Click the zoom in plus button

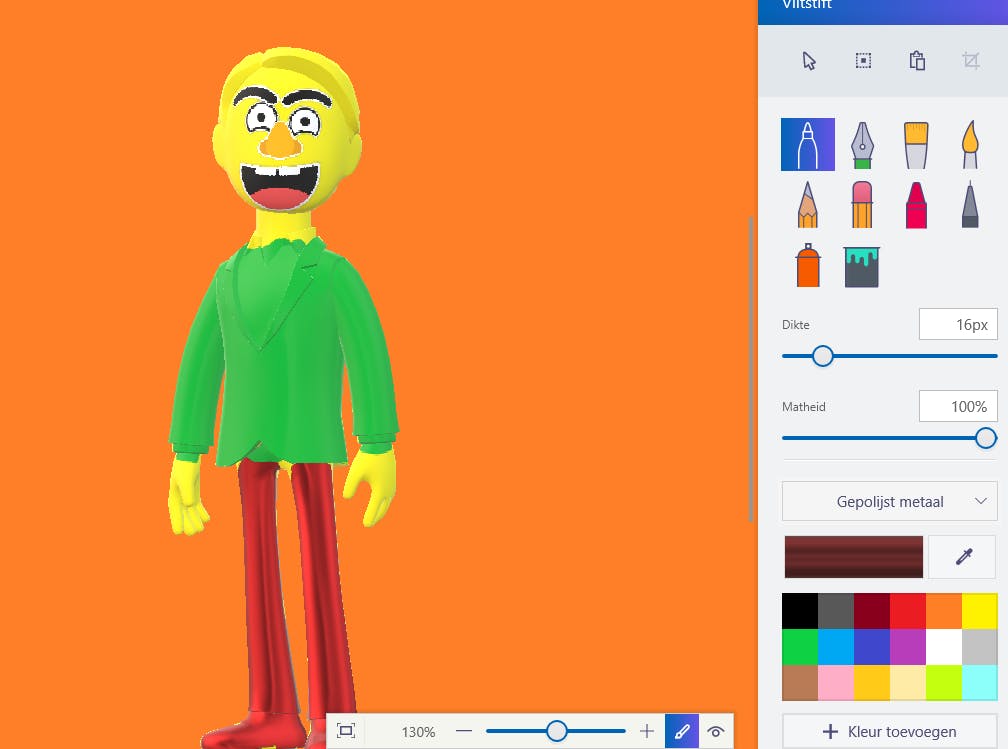(647, 731)
